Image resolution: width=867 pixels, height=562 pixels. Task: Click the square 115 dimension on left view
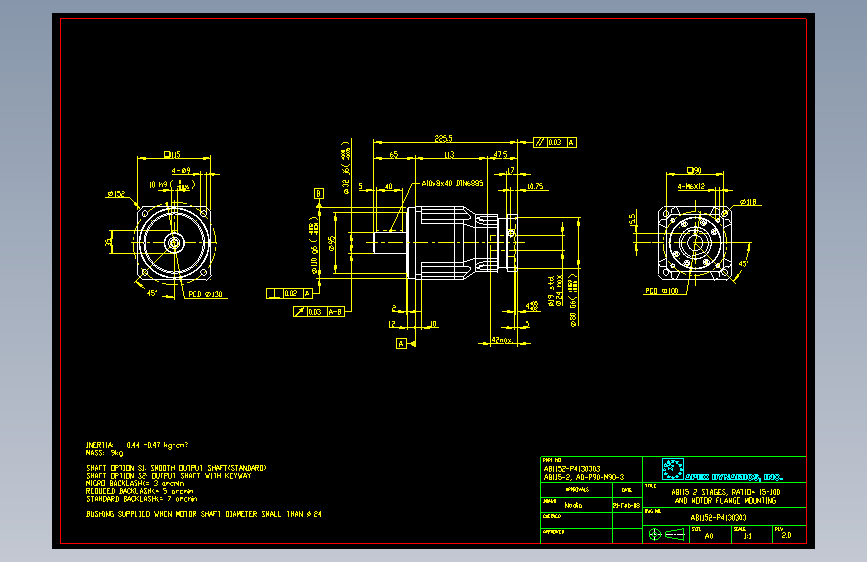[173, 154]
